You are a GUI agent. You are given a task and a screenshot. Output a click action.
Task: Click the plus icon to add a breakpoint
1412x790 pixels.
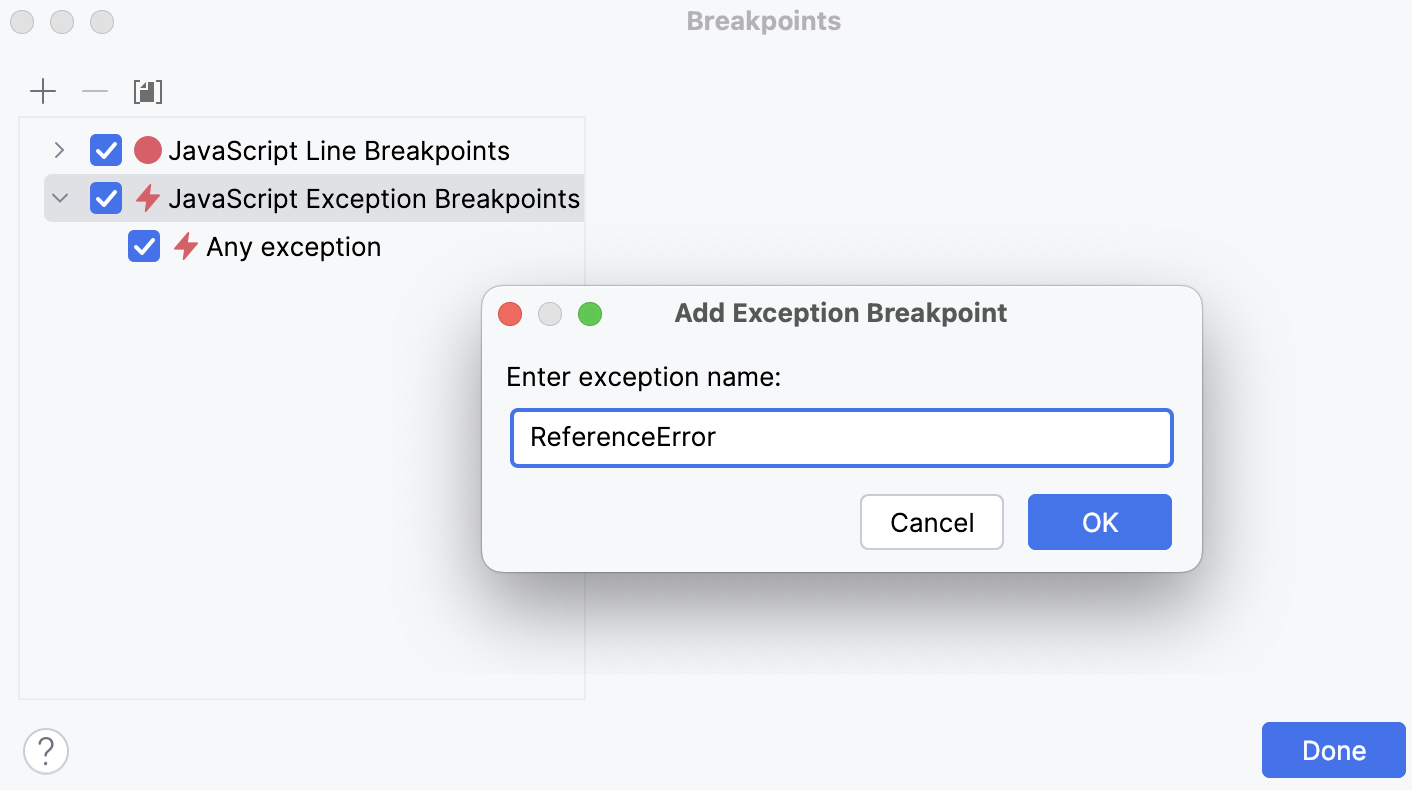(43, 91)
